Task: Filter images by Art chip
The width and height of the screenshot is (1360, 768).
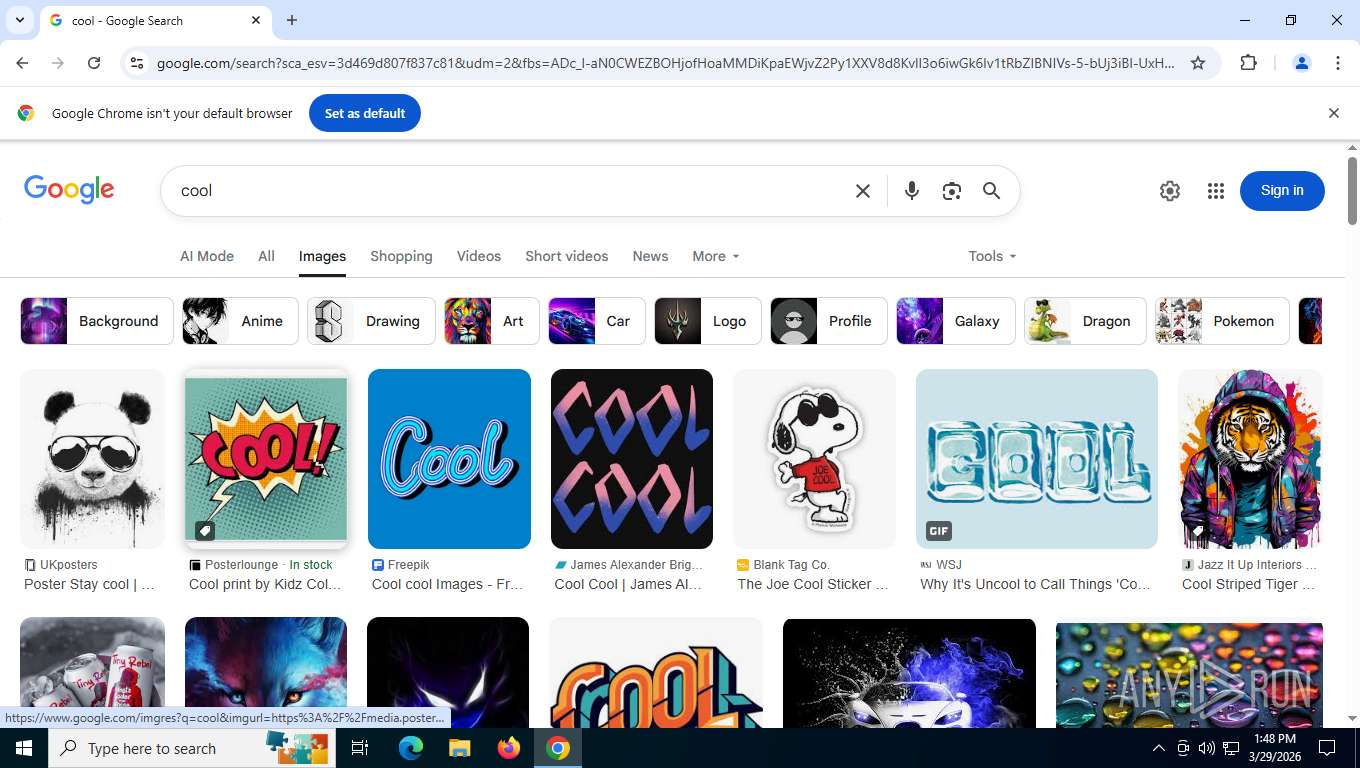Action: tap(492, 321)
